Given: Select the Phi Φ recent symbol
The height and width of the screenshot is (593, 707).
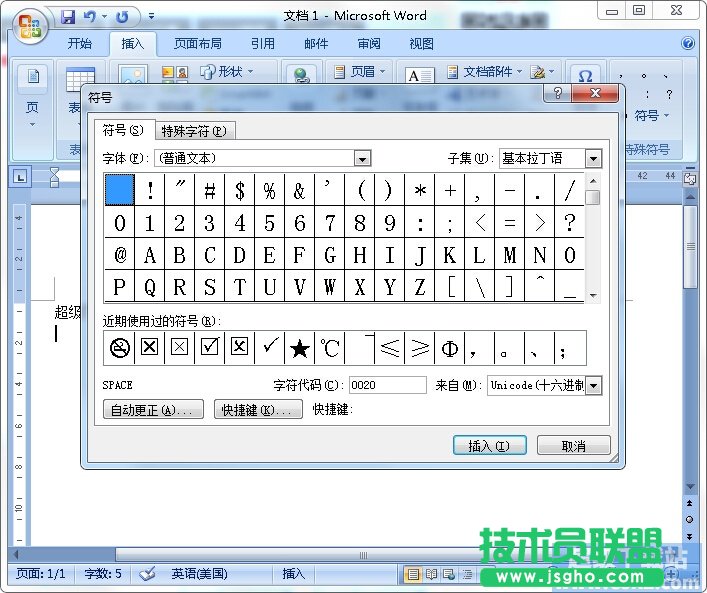Looking at the screenshot, I should (450, 348).
